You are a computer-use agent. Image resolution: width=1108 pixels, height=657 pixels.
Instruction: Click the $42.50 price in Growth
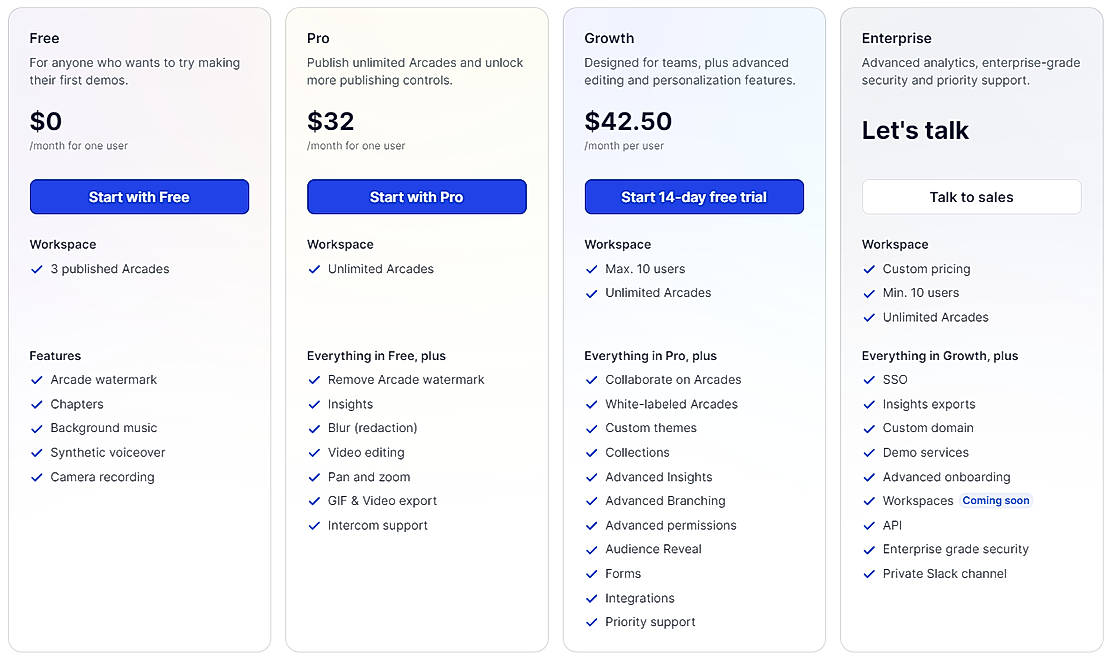point(628,121)
